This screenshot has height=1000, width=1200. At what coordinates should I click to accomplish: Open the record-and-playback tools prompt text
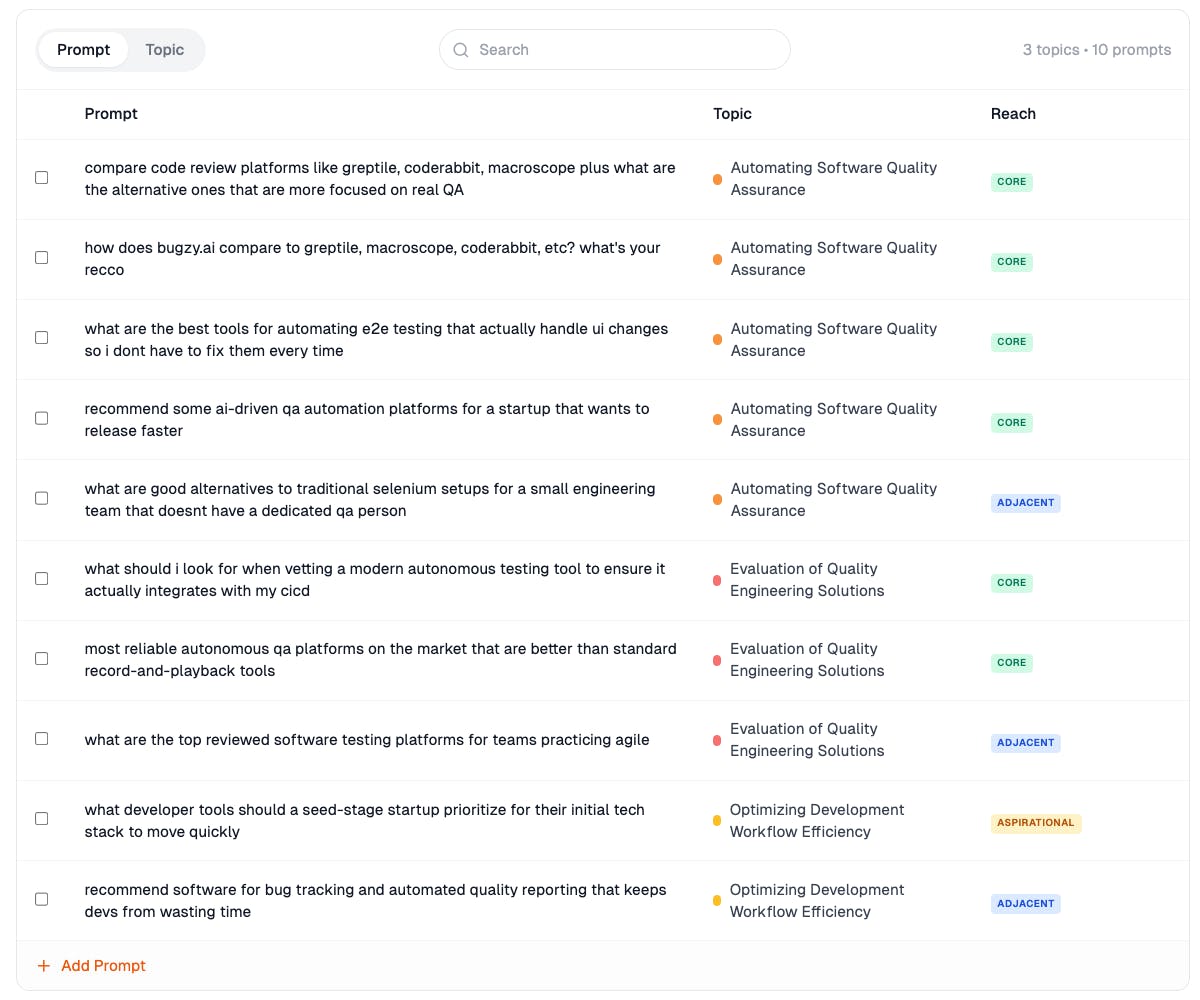pos(380,660)
